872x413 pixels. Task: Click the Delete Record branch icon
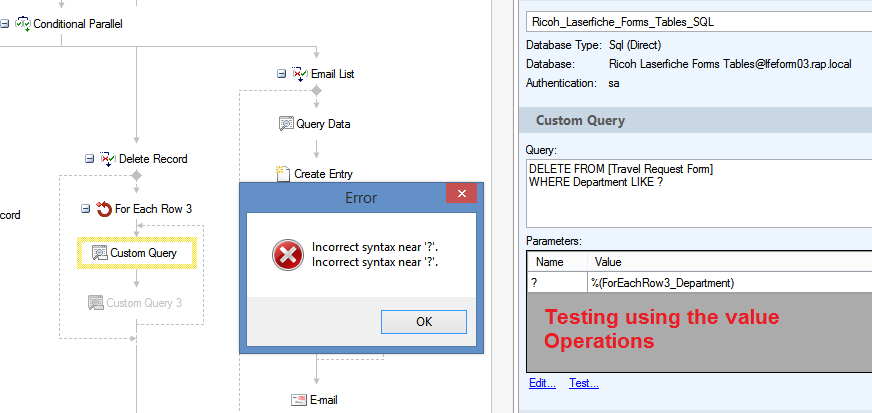tap(108, 159)
